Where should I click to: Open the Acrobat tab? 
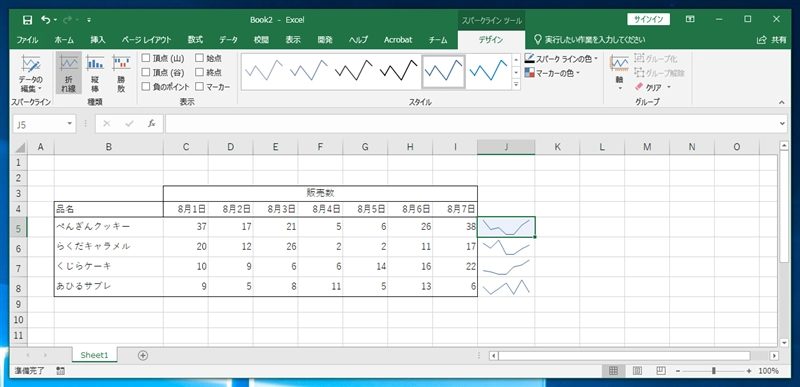(398, 40)
